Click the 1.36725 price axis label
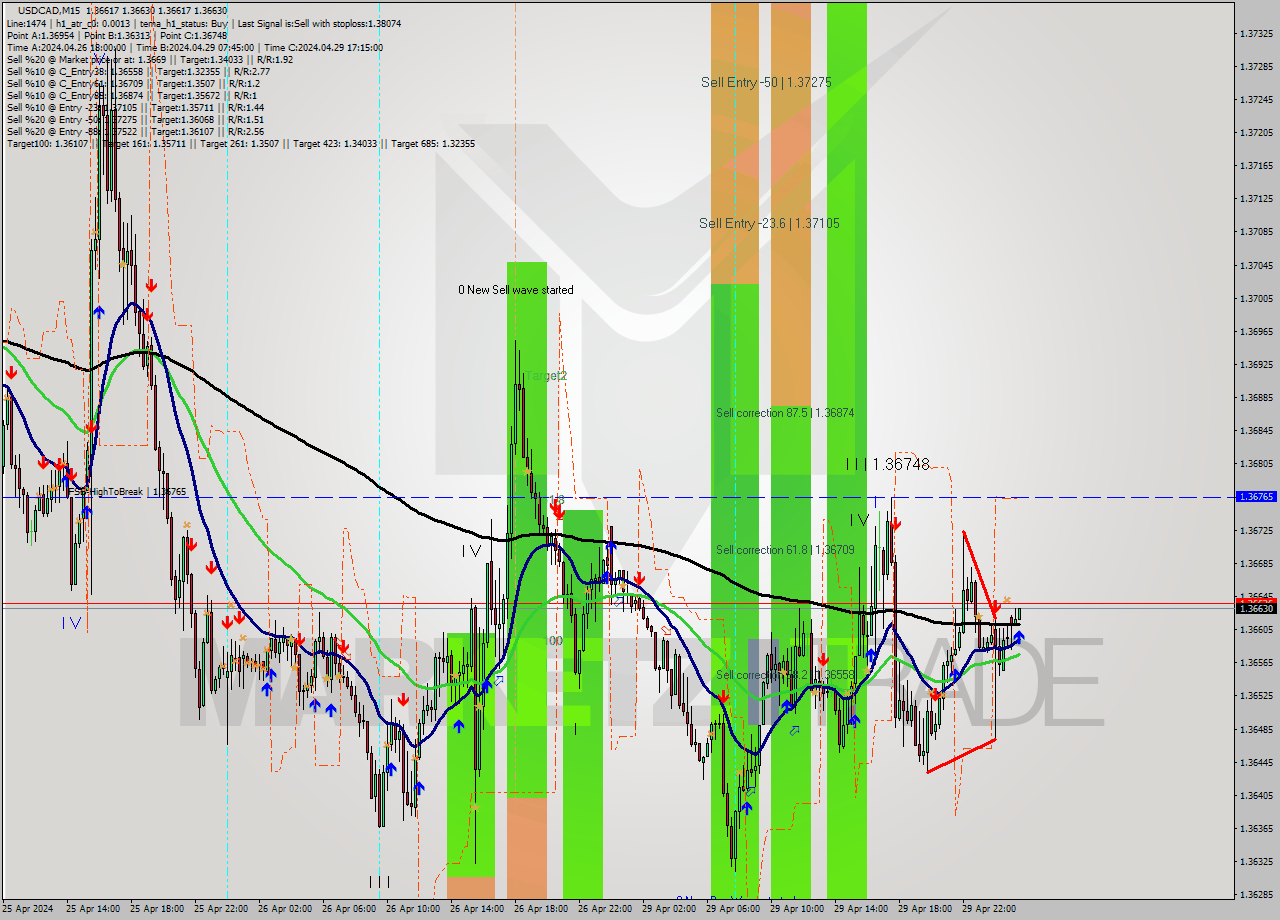 click(x=1256, y=530)
